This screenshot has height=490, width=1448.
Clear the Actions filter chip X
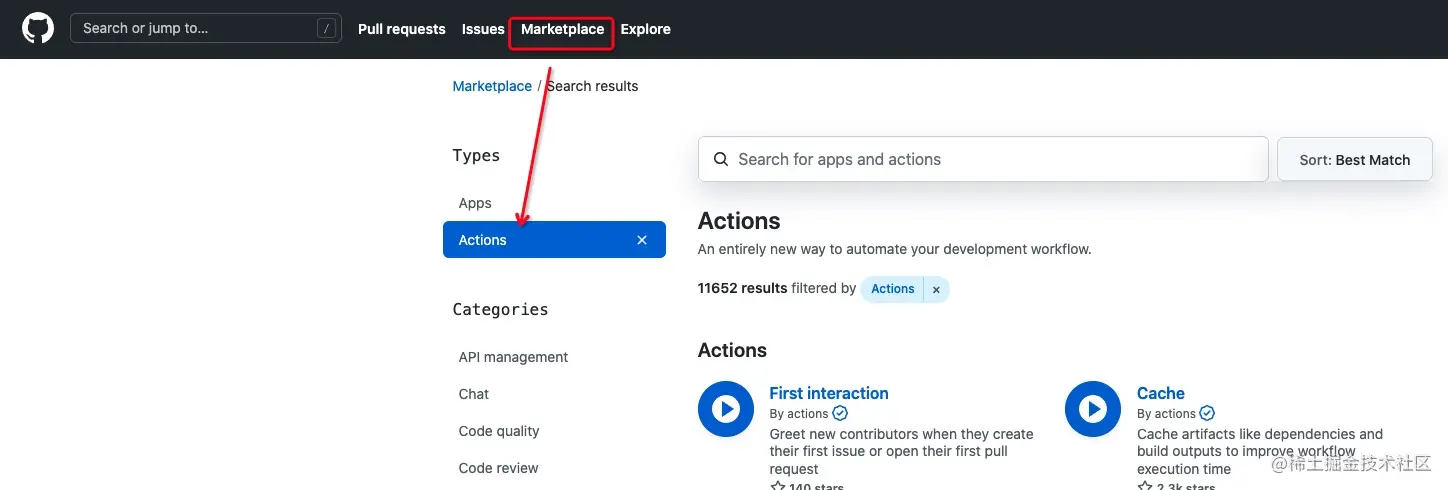[936, 289]
